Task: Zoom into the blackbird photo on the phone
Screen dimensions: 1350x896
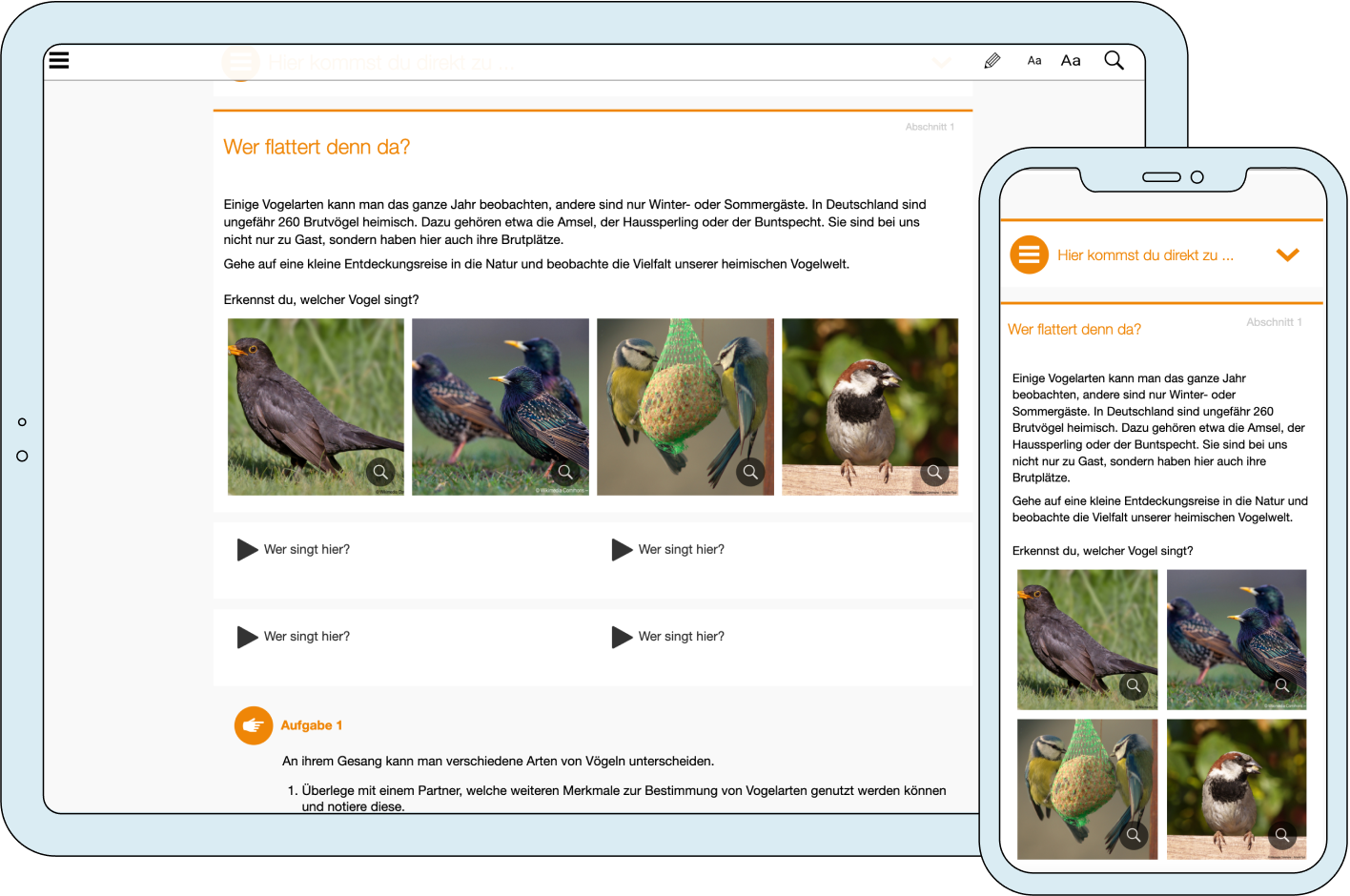Action: point(1133,685)
